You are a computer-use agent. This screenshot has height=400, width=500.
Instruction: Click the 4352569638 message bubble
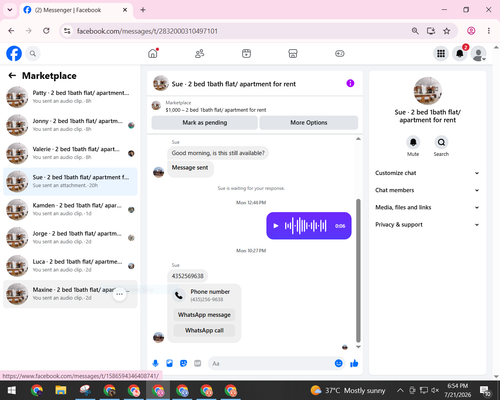(187, 276)
